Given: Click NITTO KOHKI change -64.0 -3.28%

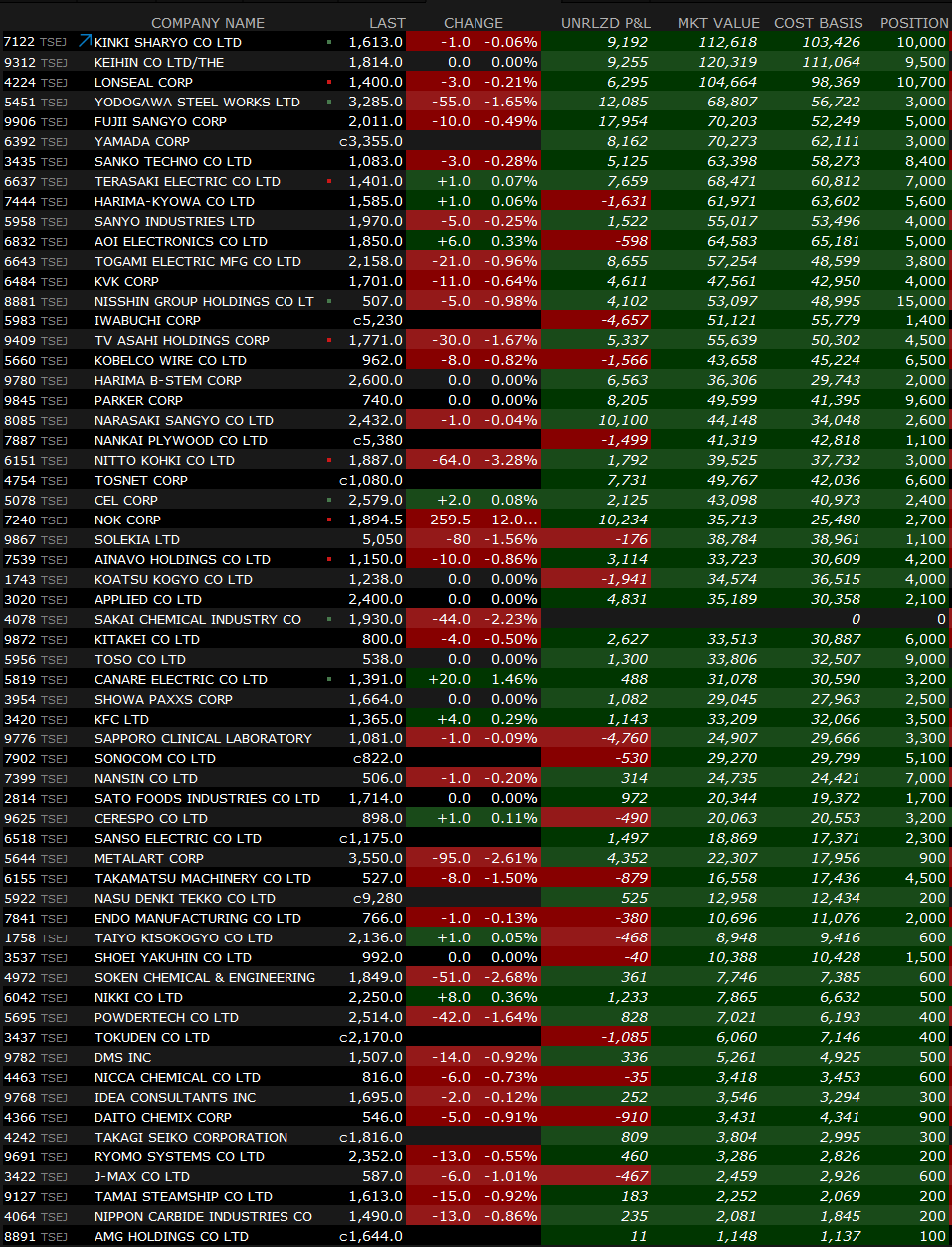Looking at the screenshot, I should coord(474,460).
